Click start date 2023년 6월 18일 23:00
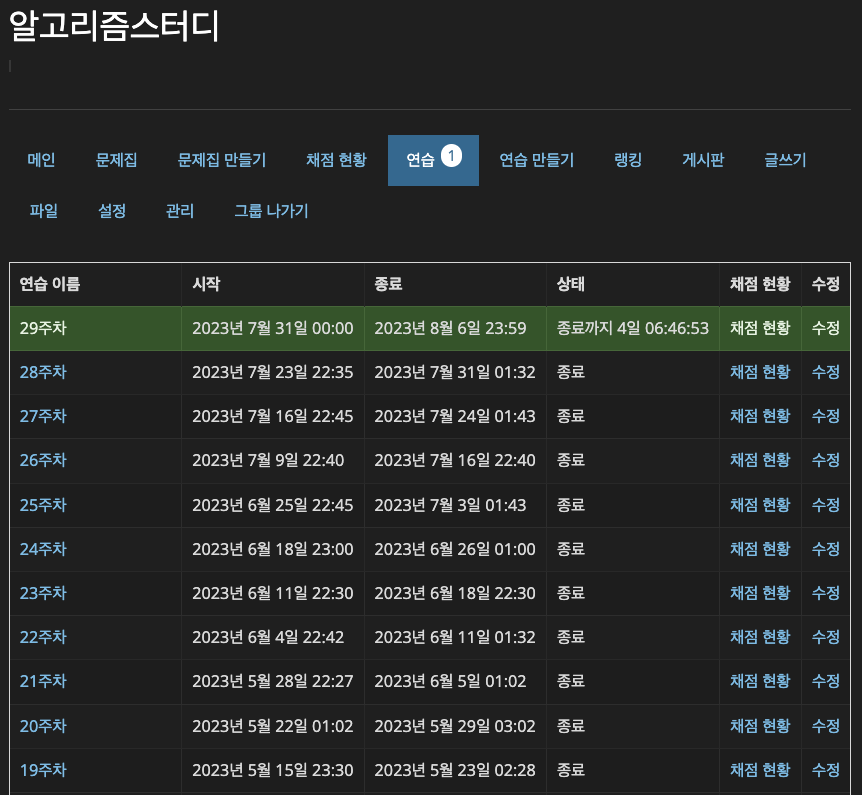This screenshot has width=862, height=795. [273, 549]
